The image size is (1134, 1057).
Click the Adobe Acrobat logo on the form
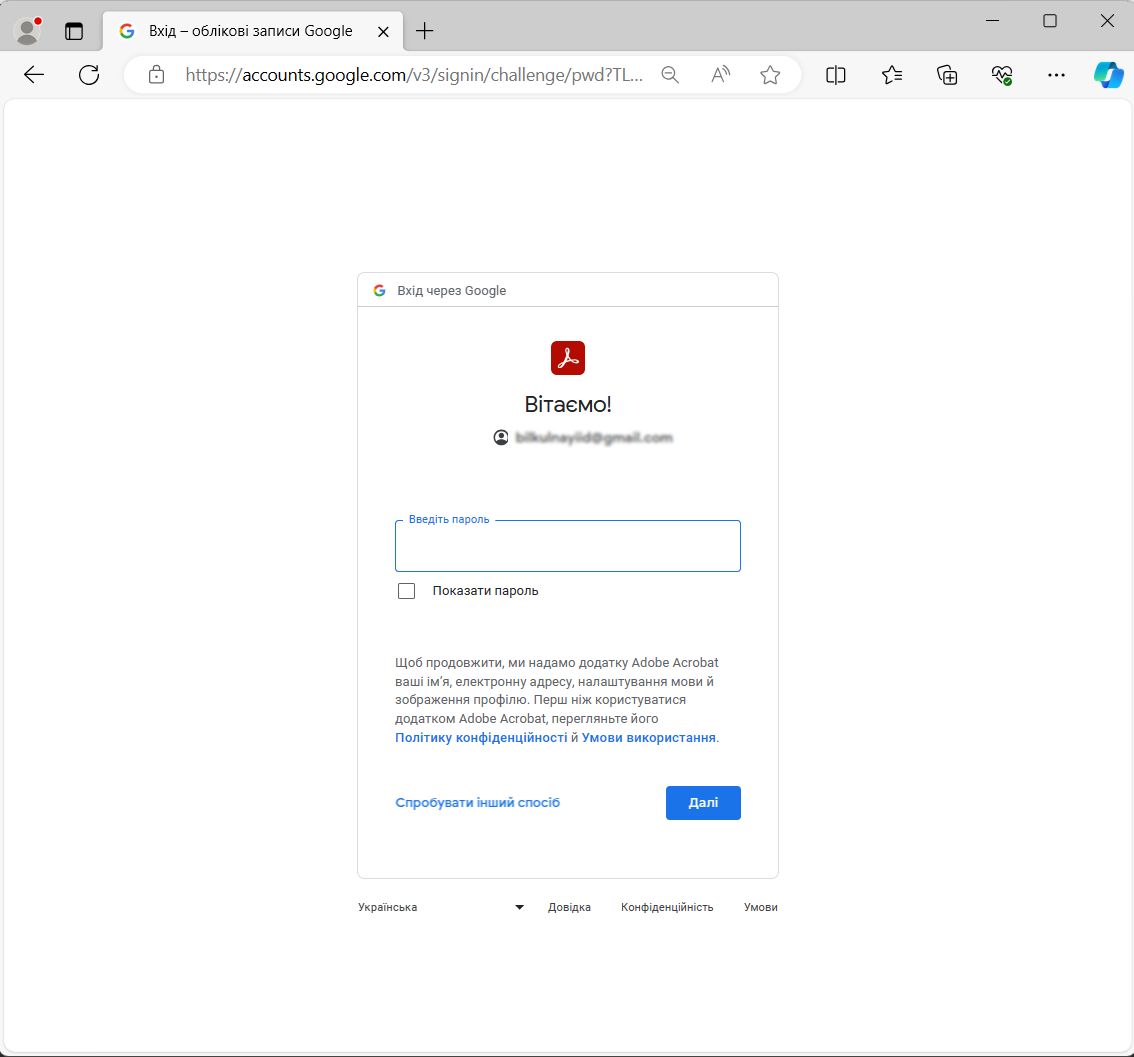(x=567, y=357)
